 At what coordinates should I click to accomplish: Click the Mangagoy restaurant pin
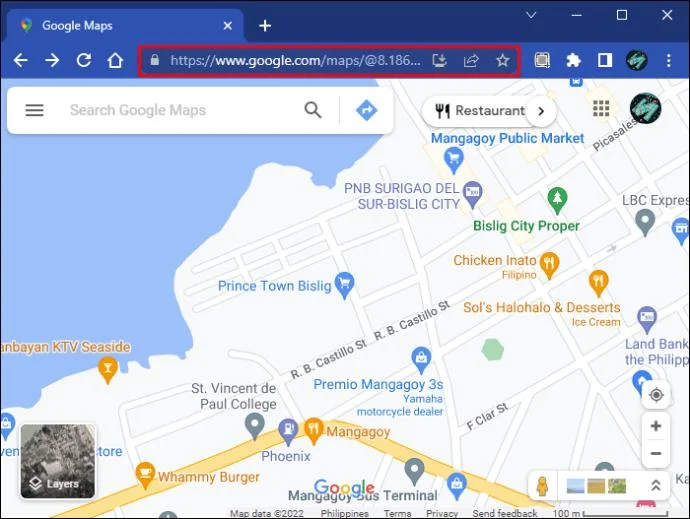point(313,431)
